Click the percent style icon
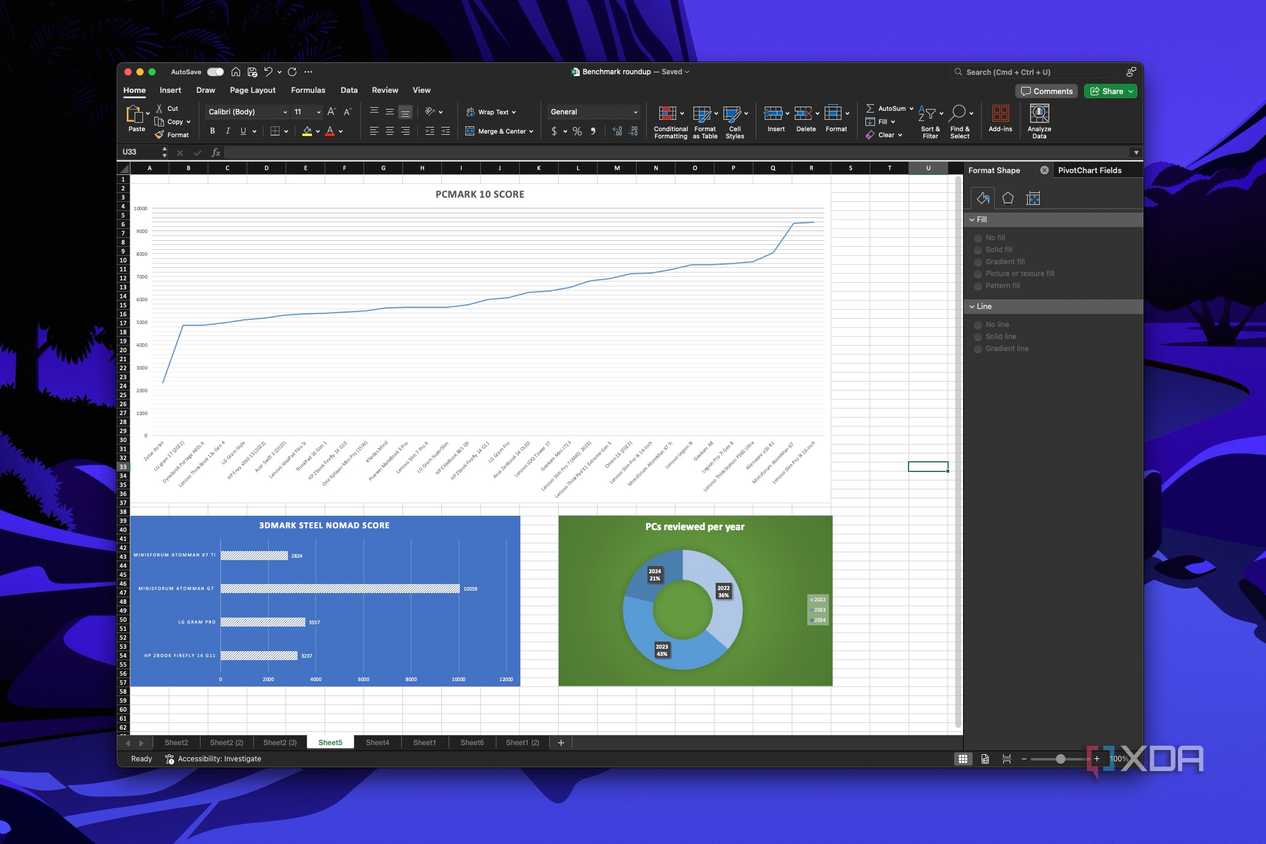Image resolution: width=1266 pixels, height=844 pixels. pyautogui.click(x=577, y=131)
